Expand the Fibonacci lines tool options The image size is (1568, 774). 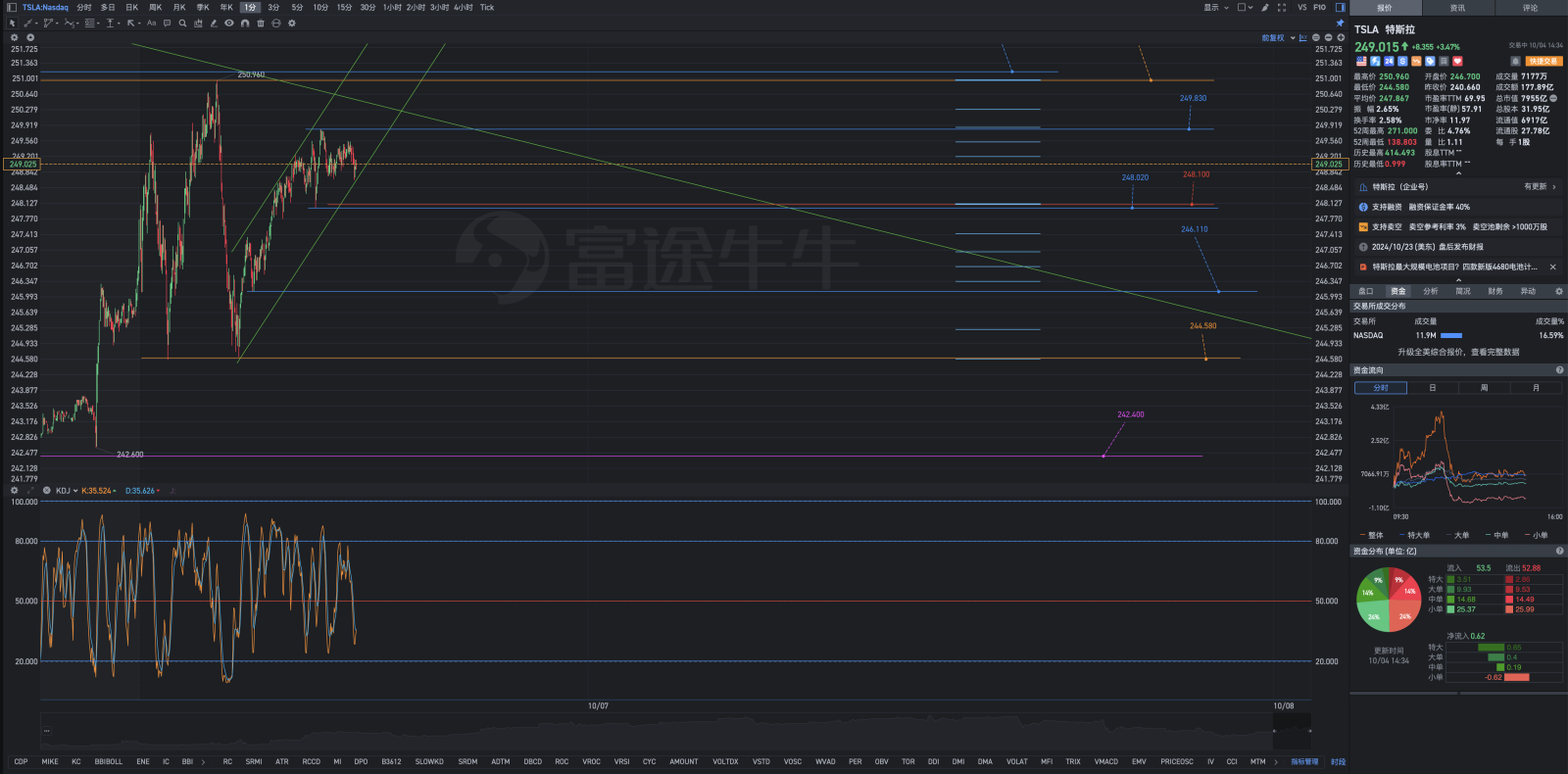(98, 24)
